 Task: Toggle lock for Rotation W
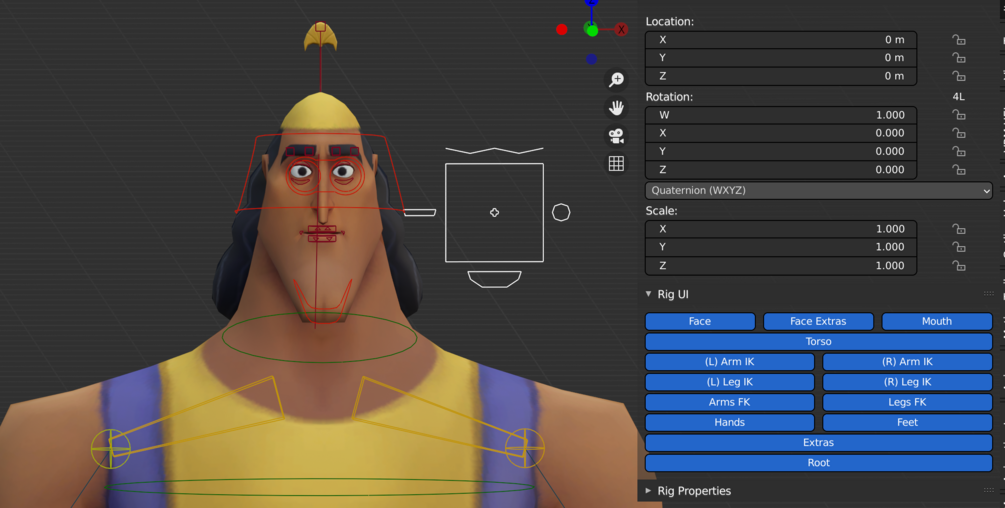pyautogui.click(x=958, y=115)
